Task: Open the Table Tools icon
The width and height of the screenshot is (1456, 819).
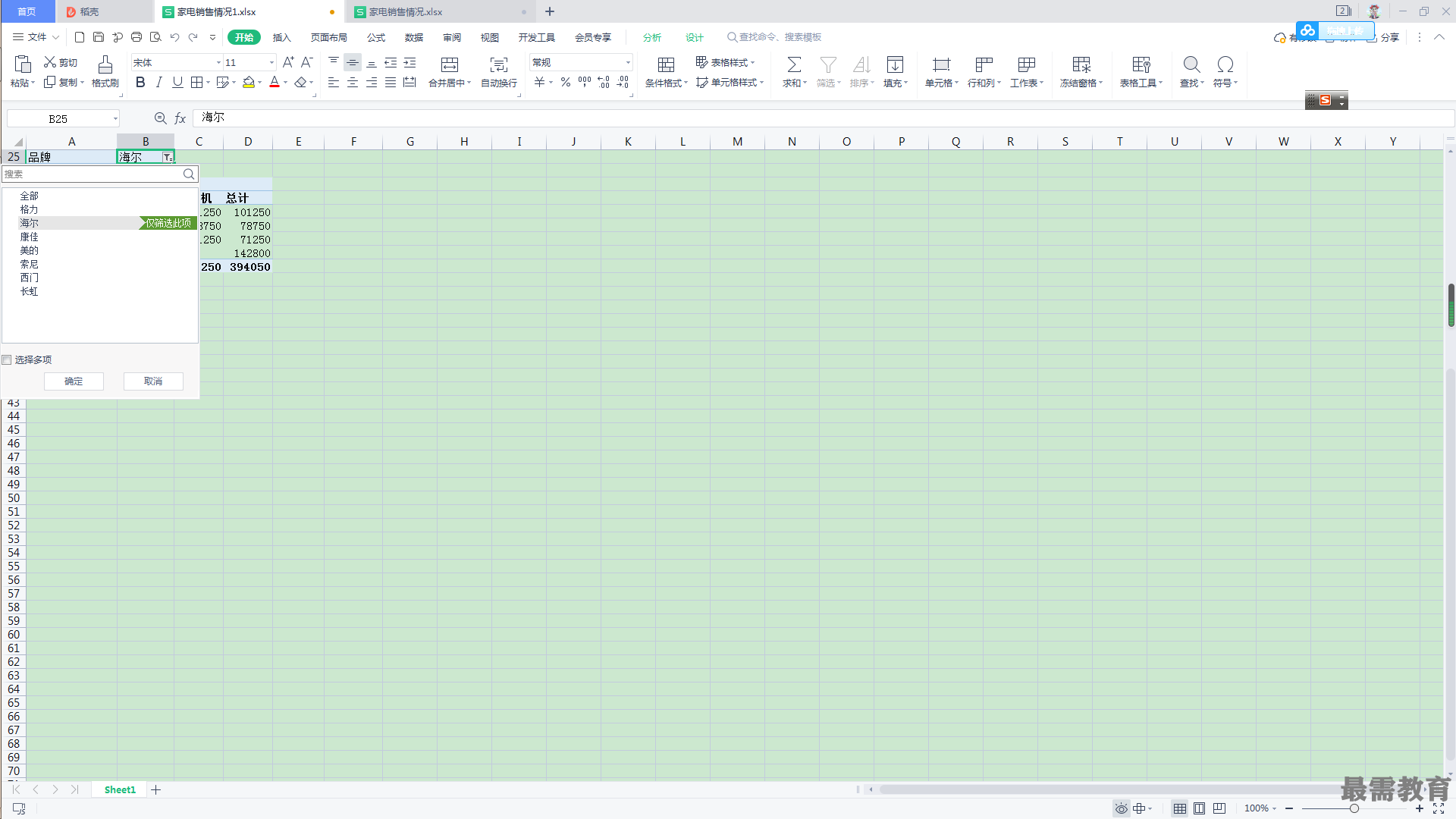Action: pyautogui.click(x=1141, y=65)
